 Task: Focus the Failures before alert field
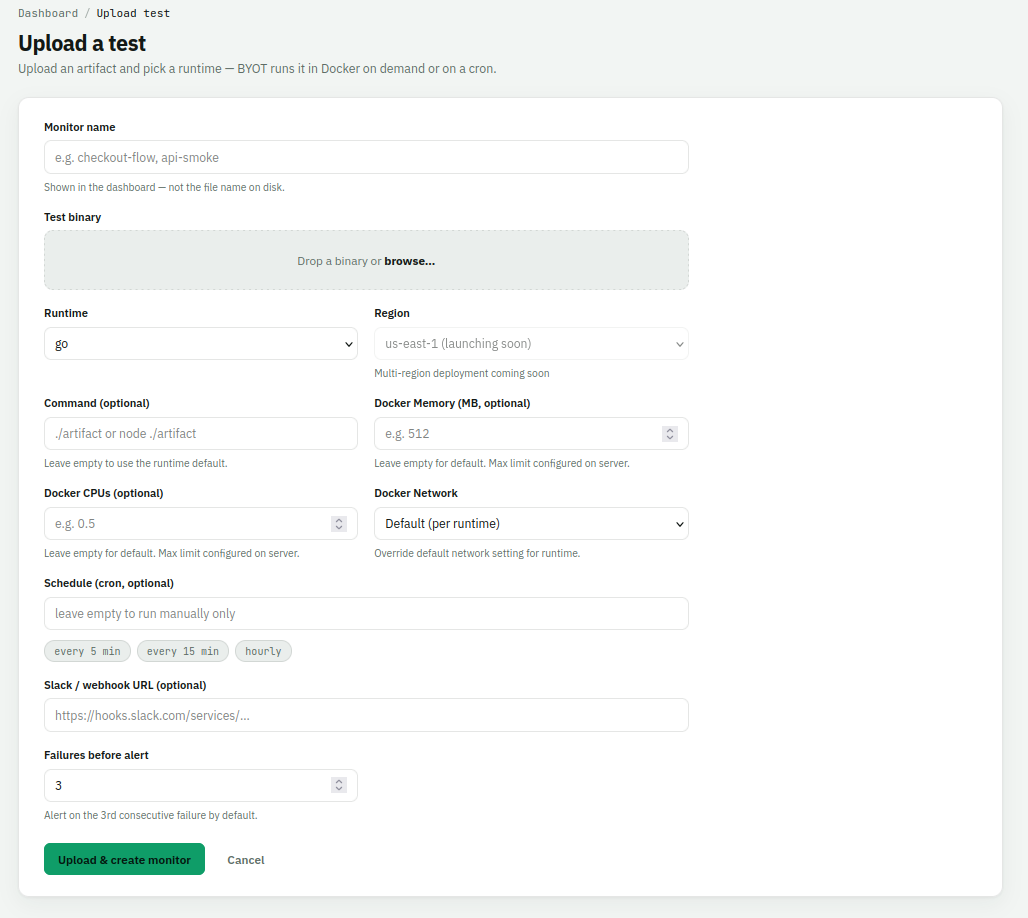(x=201, y=785)
